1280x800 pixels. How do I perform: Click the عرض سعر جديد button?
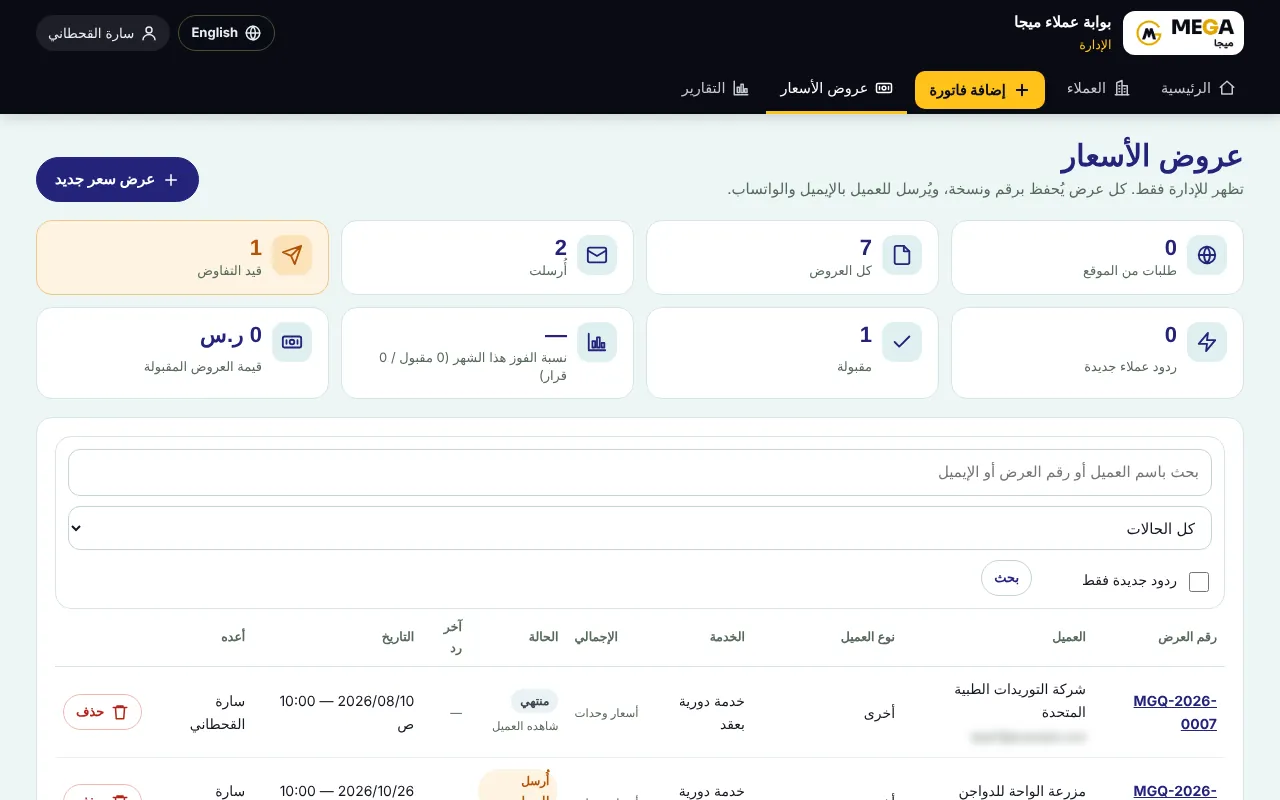click(117, 180)
